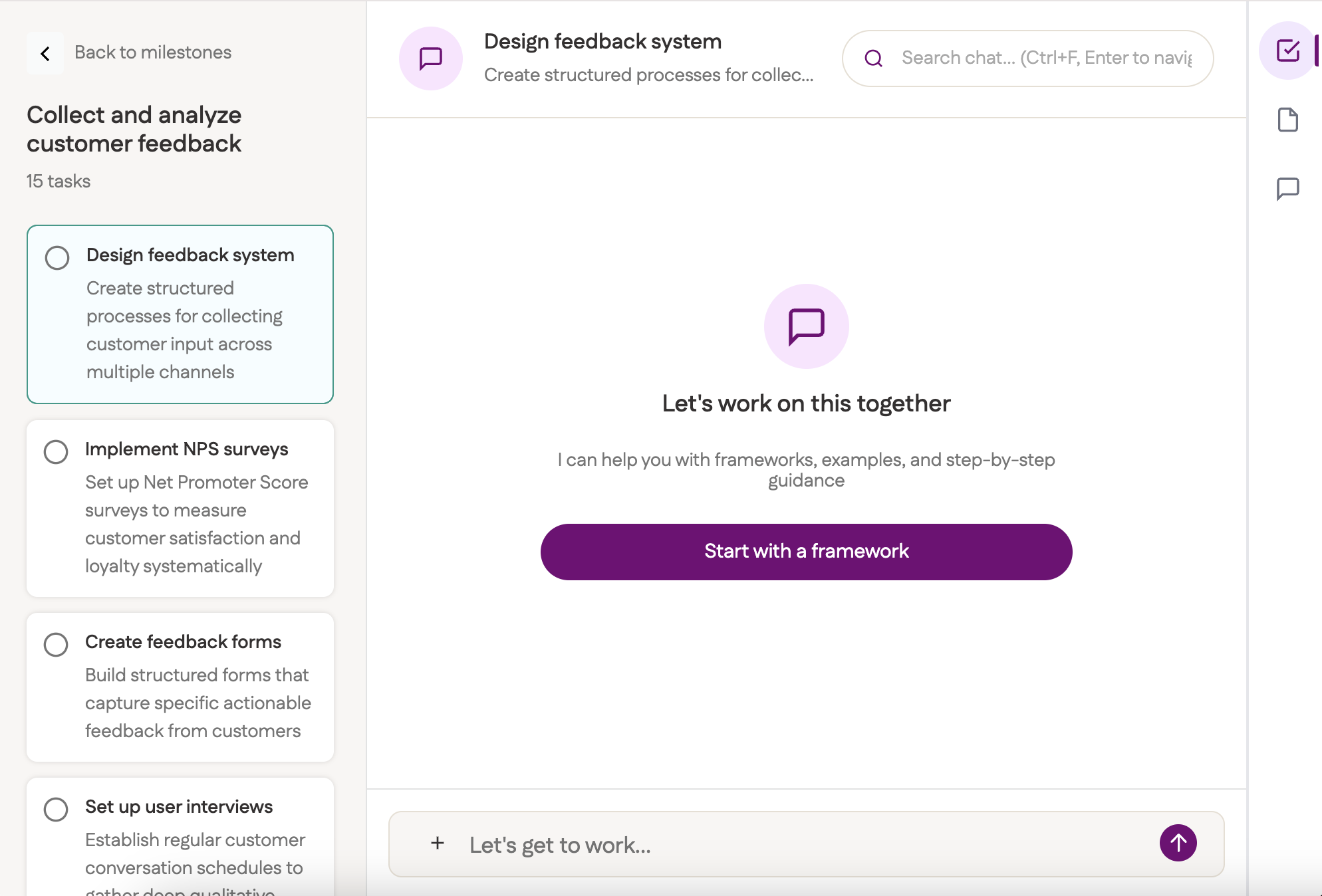
Task: Check off Implement NPS surveys task
Action: tap(57, 452)
